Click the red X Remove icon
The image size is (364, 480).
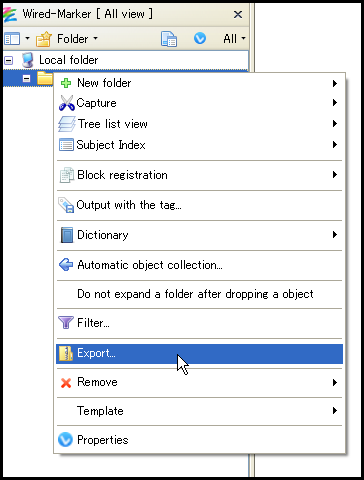coord(66,383)
